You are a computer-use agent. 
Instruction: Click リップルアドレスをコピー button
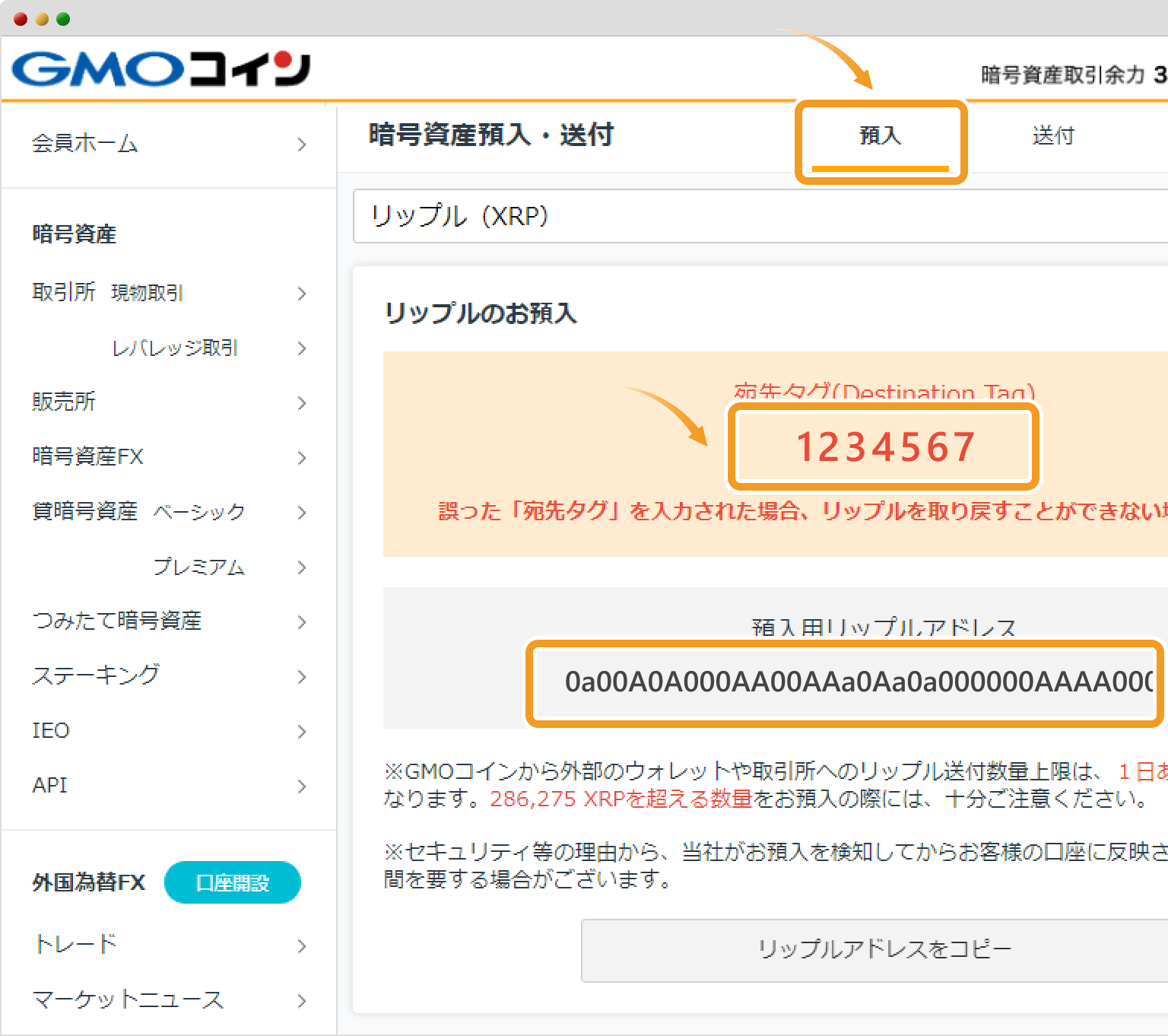(x=874, y=950)
